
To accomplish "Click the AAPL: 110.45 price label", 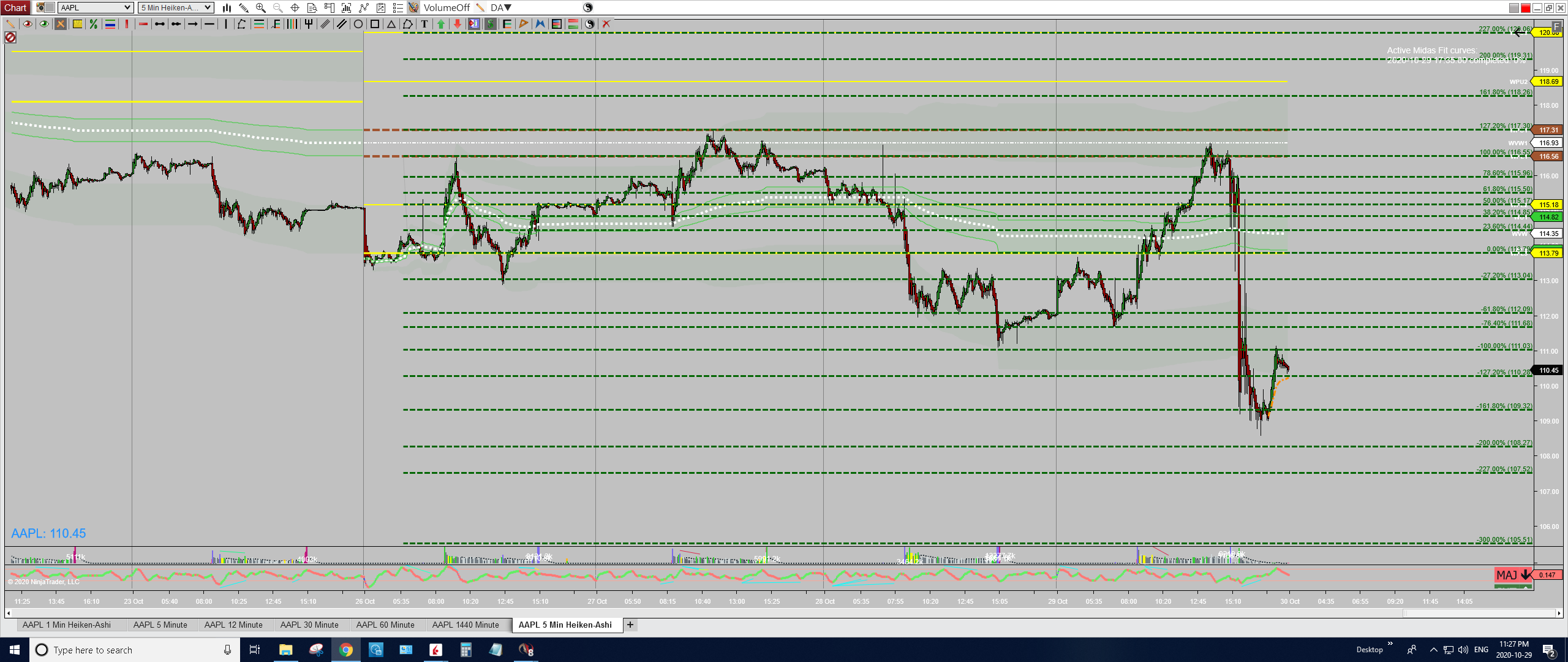I will pyautogui.click(x=48, y=533).
